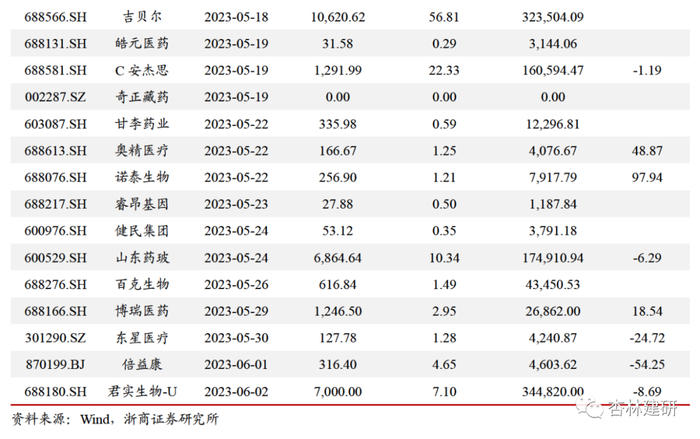Click company name 甘李药业
This screenshot has height=439, width=700.
point(142,124)
